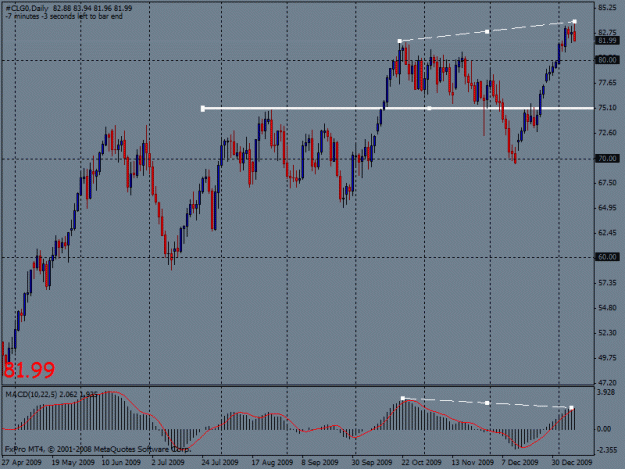
Task: Select the middle handle of the MACD dashed trendline
Action: pyautogui.click(x=487, y=403)
